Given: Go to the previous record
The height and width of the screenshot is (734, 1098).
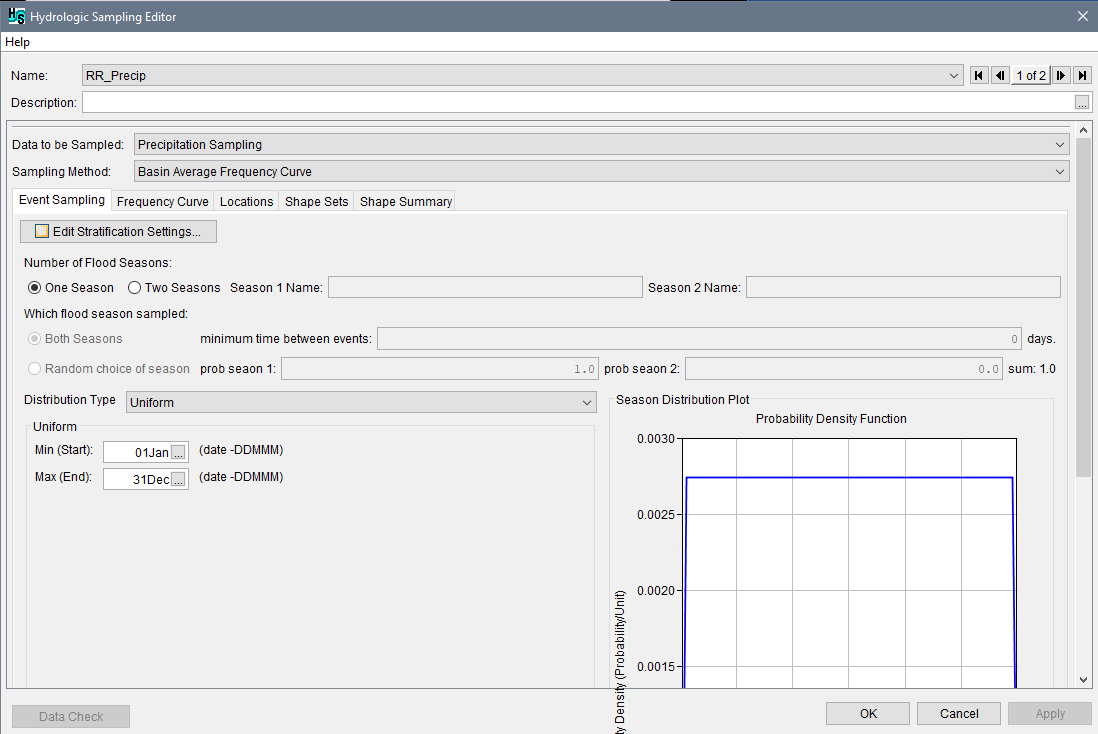Looking at the screenshot, I should (x=999, y=75).
